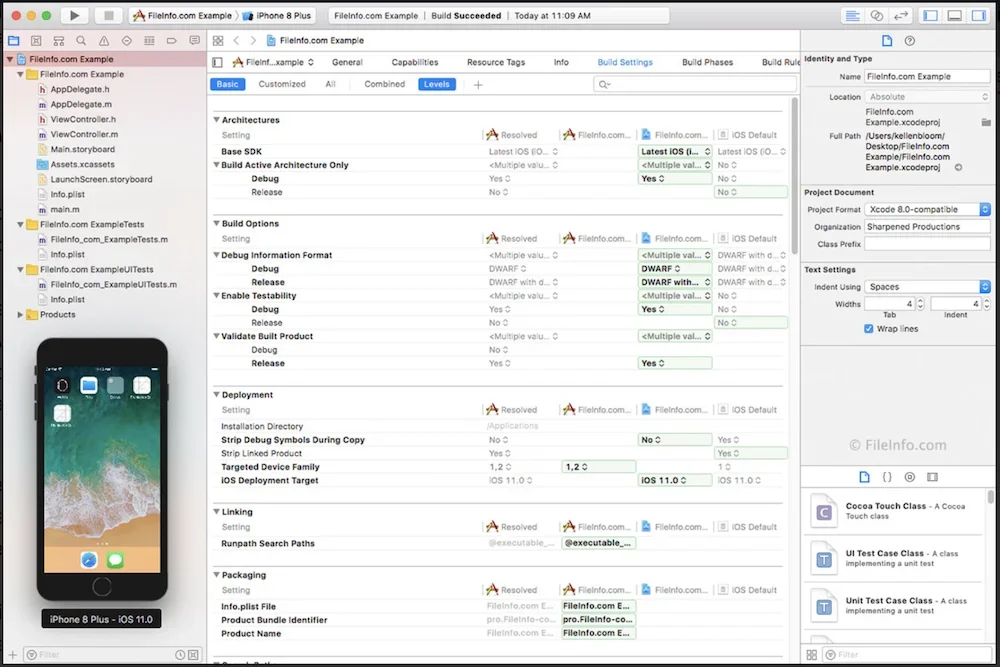The width and height of the screenshot is (1000, 667).
Task: Click the Organization text field
Action: click(927, 227)
